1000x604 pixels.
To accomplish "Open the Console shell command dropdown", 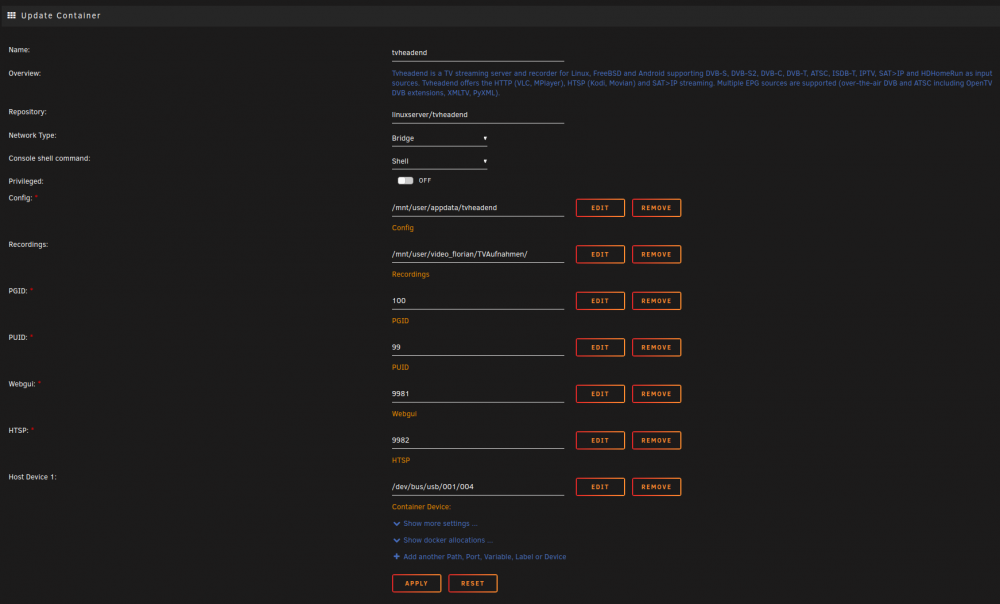I will 439,161.
